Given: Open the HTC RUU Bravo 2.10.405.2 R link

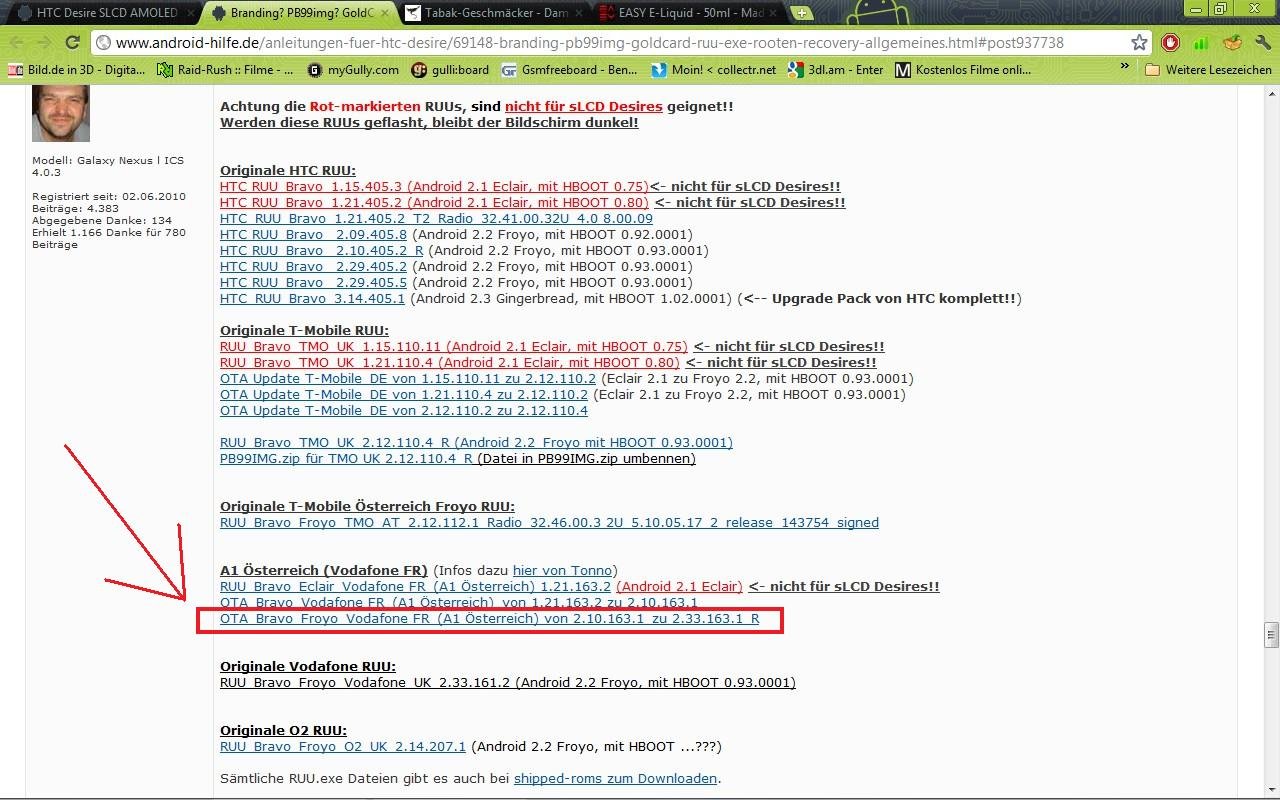Looking at the screenshot, I should coord(322,250).
